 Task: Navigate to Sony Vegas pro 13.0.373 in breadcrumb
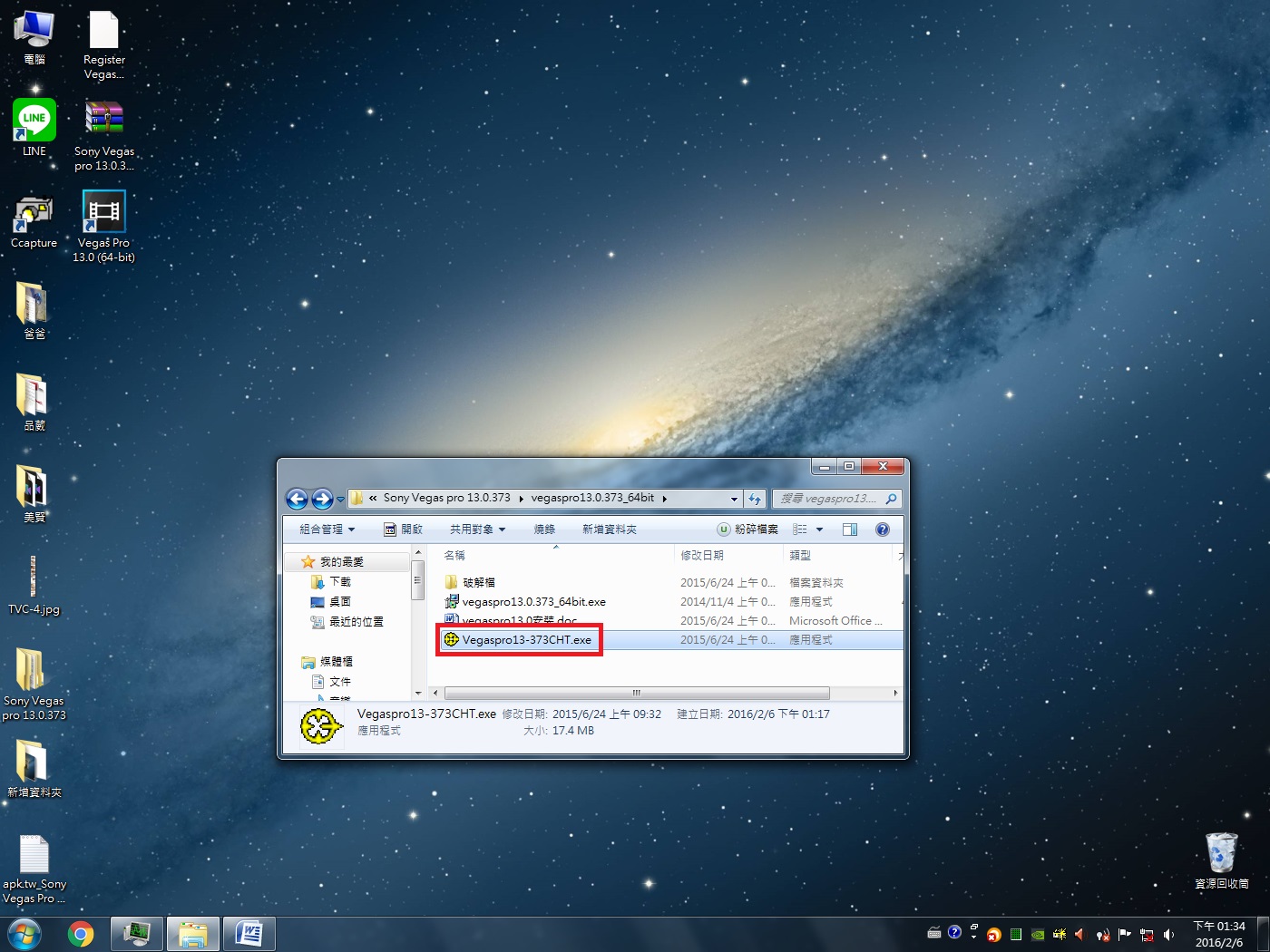pos(447,498)
